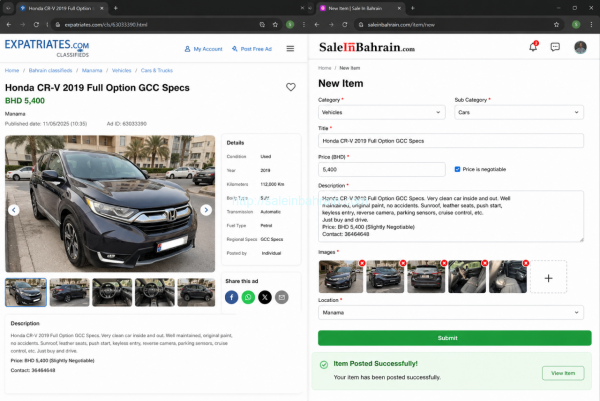Open new tab in left browser window
Screen dimensions: 600x401
click(116, 8)
